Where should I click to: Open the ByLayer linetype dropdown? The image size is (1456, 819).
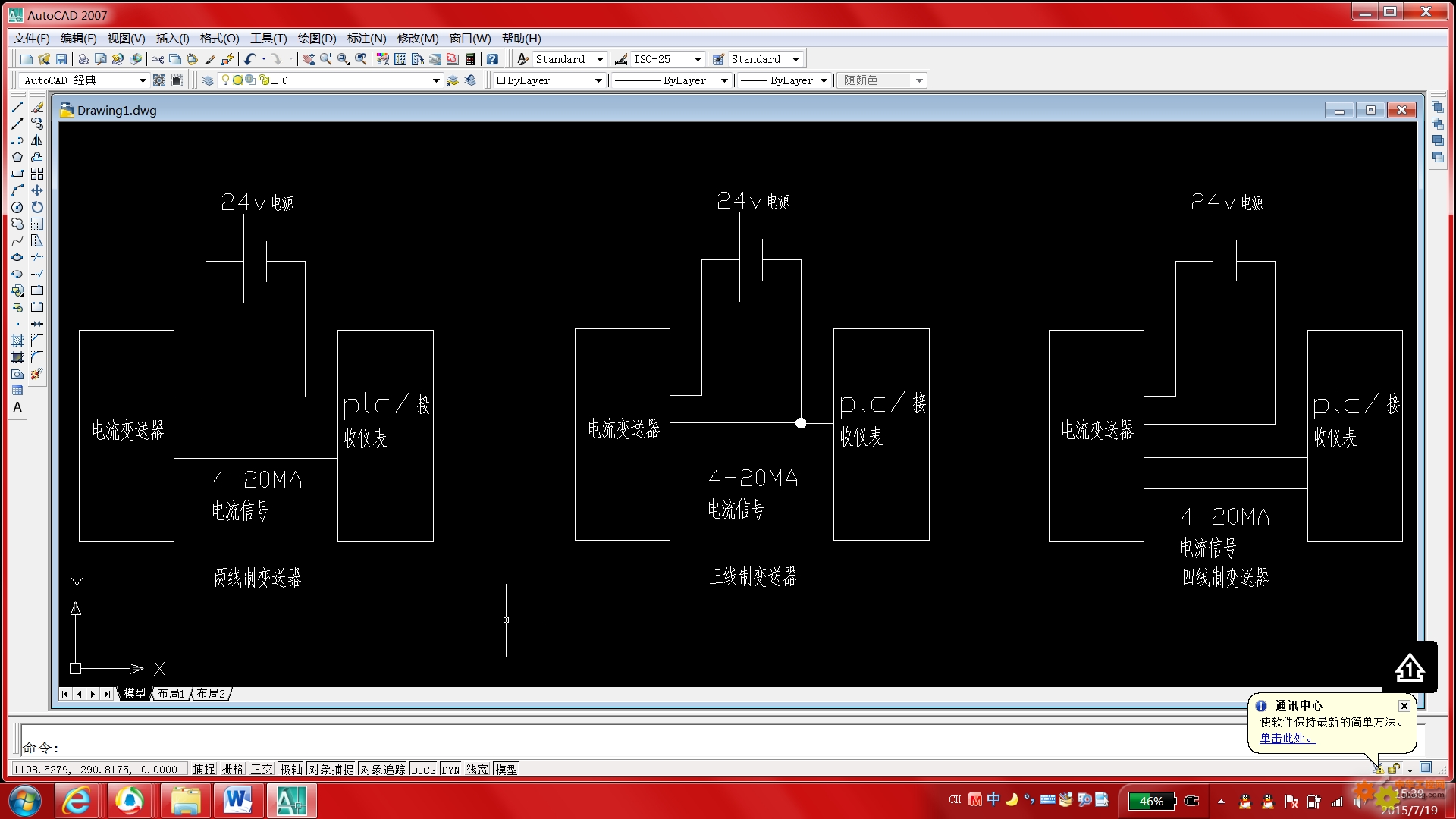click(724, 80)
